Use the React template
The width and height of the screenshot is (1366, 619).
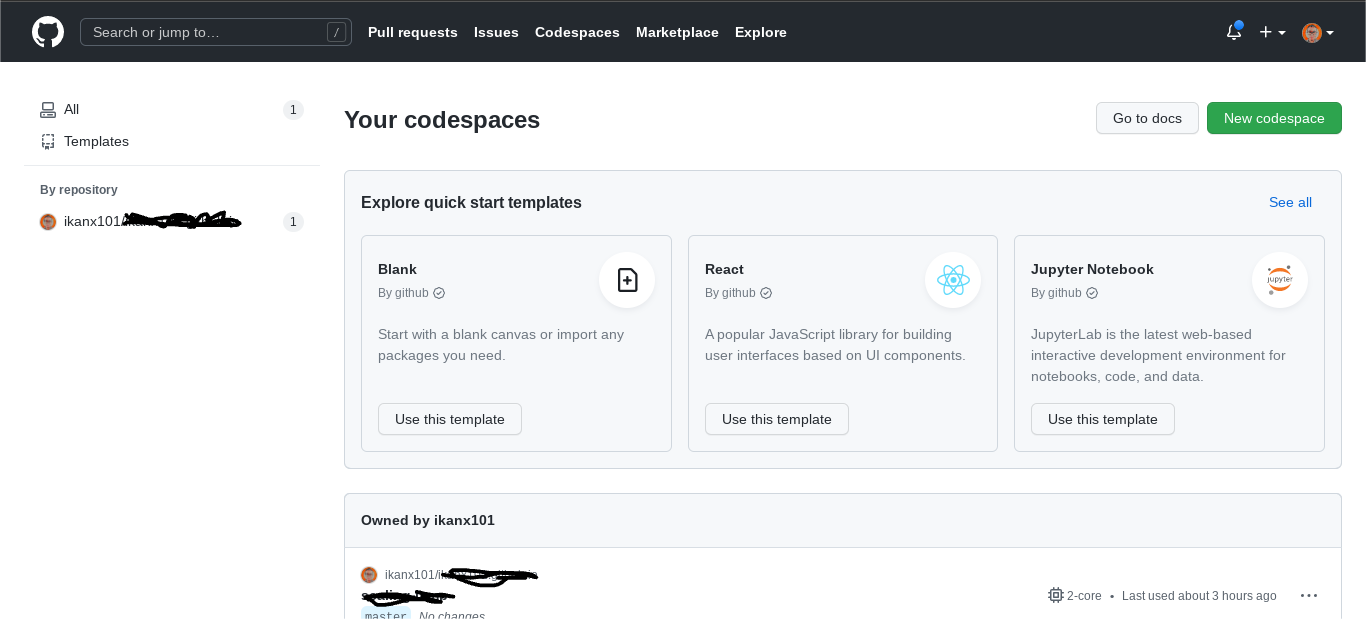777,419
